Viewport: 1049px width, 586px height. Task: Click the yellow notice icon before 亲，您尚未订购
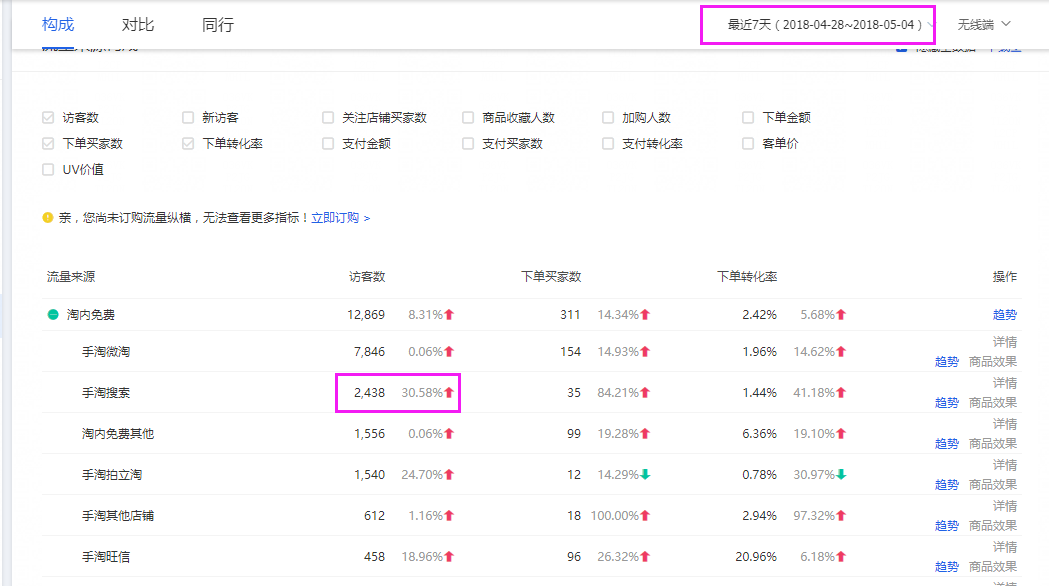[x=48, y=217]
